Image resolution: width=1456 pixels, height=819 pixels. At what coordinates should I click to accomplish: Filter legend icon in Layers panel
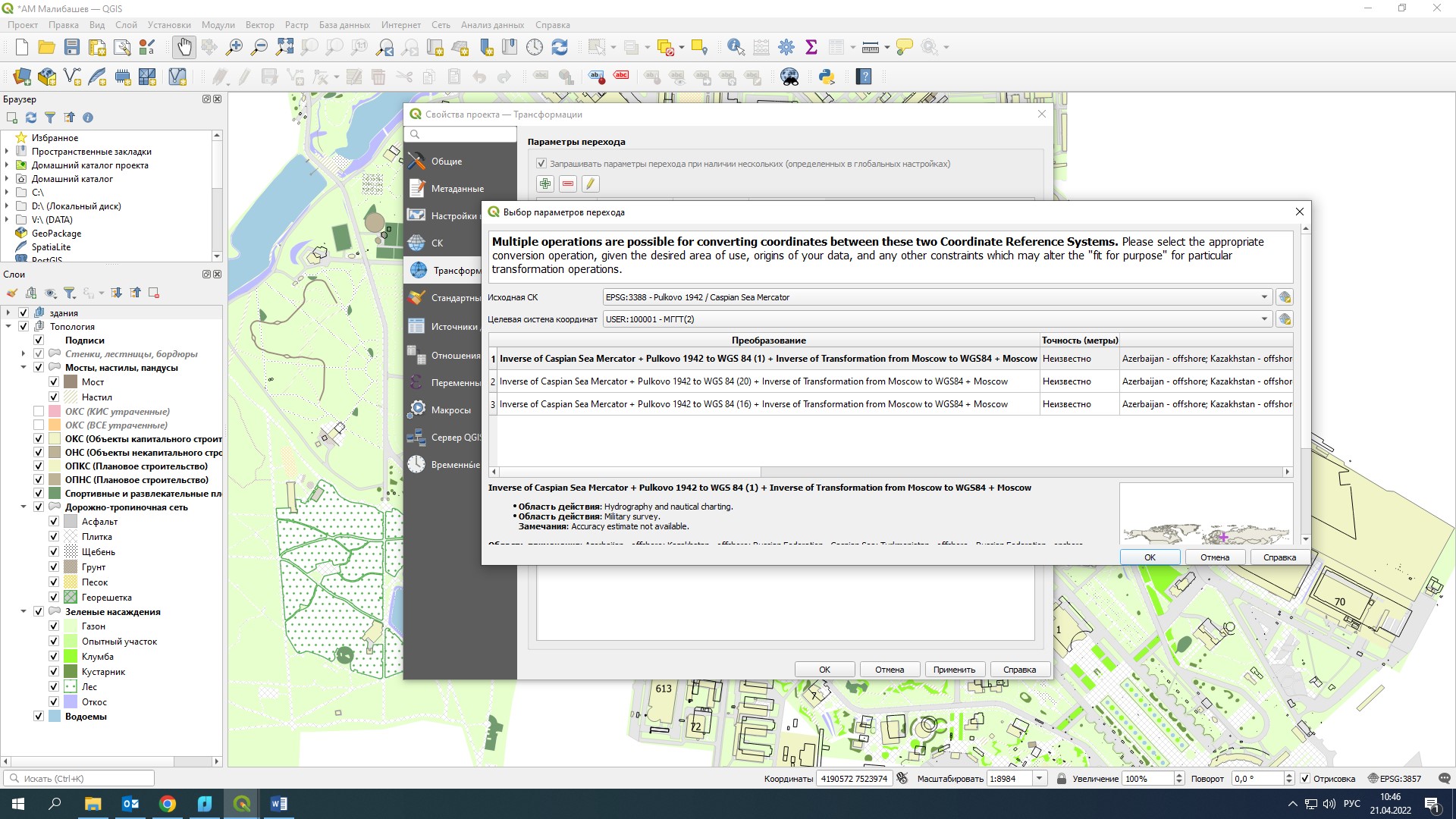click(x=69, y=293)
